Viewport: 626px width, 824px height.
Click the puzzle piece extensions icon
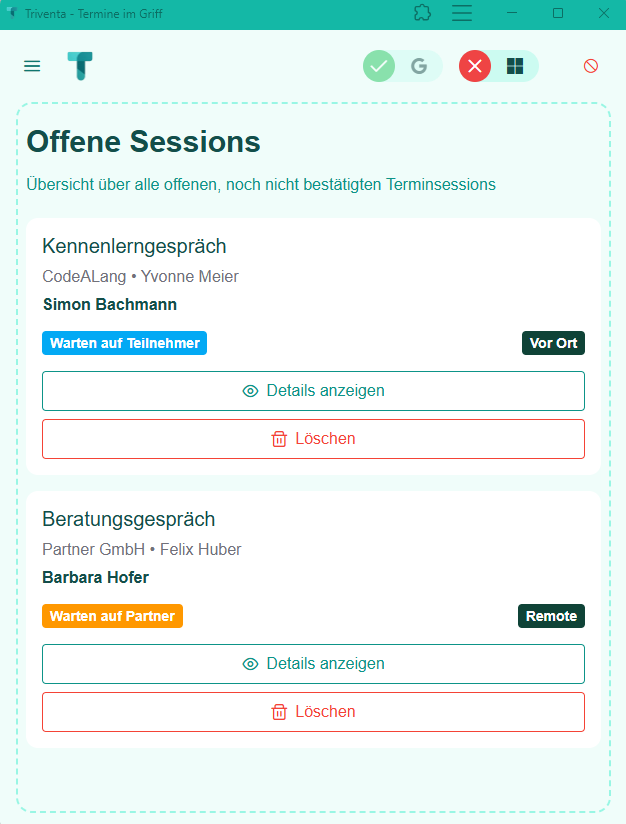pyautogui.click(x=422, y=13)
